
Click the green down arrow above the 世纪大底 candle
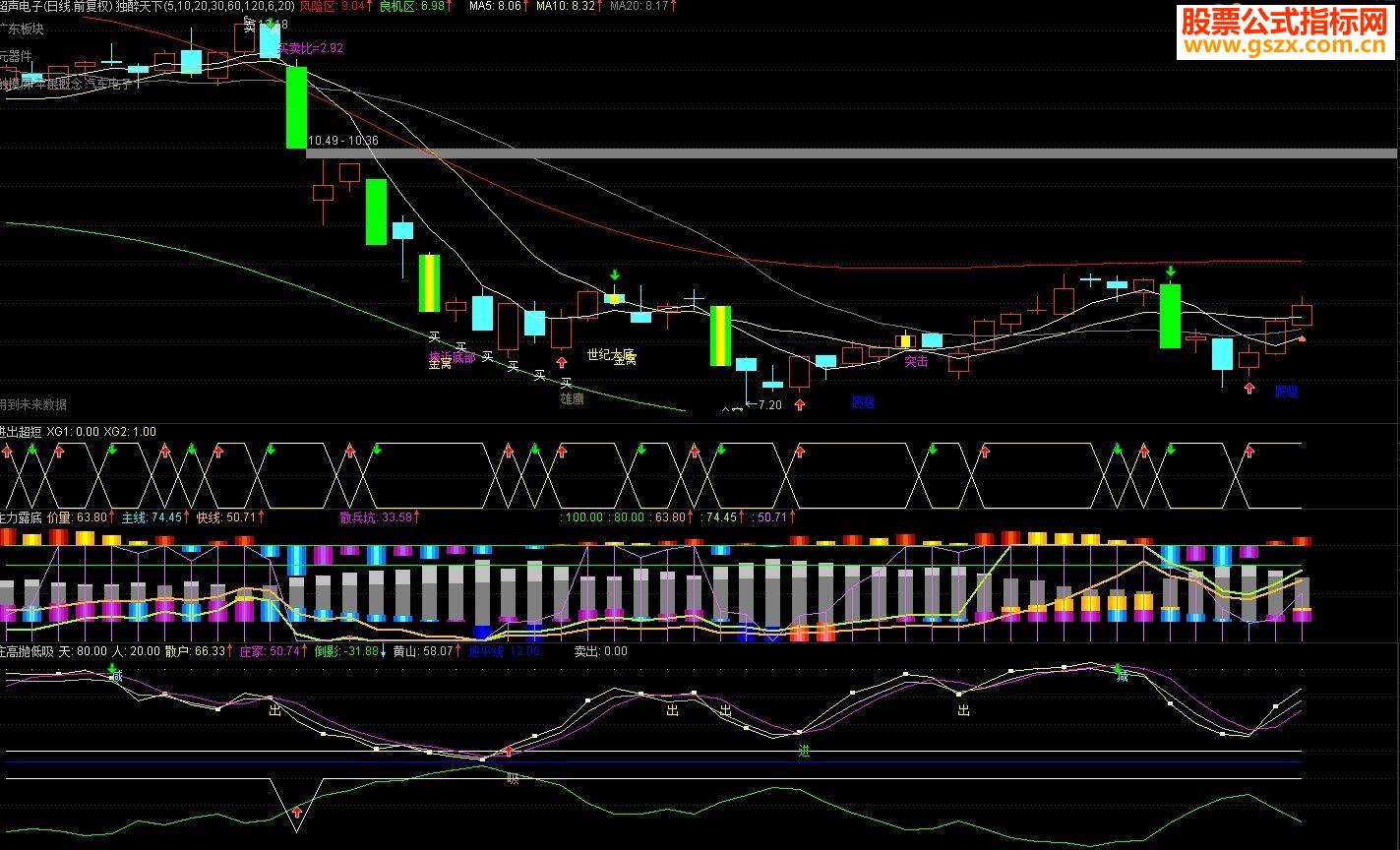614,274
